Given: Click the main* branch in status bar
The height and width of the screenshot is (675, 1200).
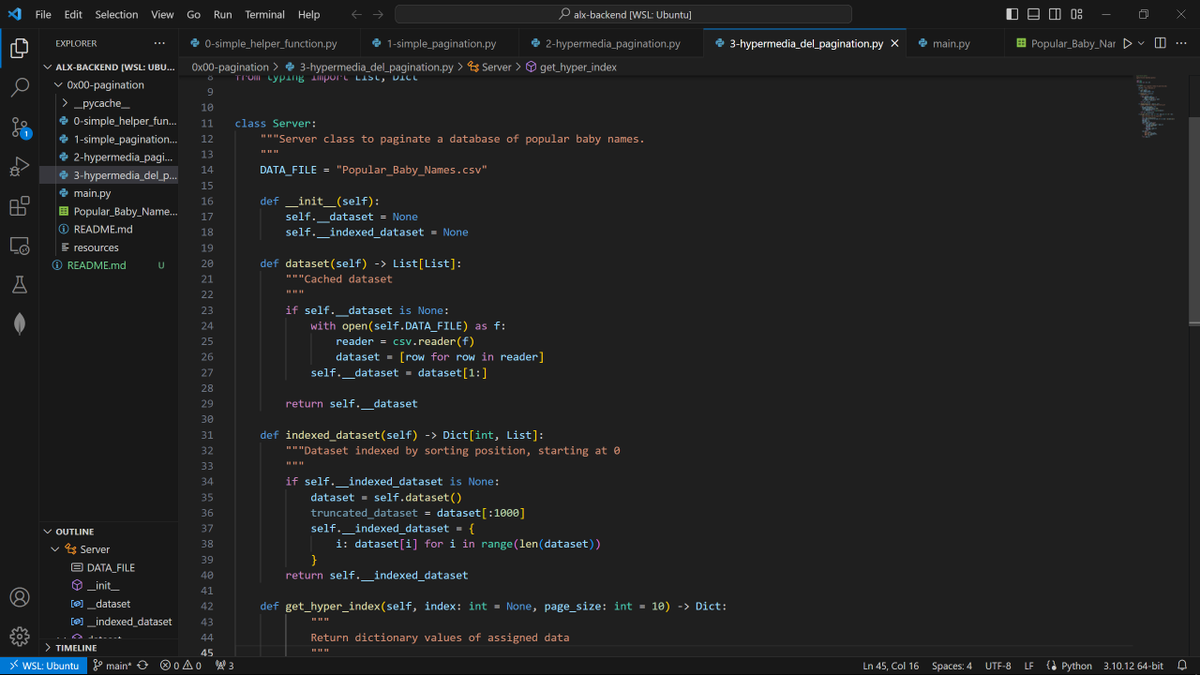Looking at the screenshot, I should coord(111,666).
